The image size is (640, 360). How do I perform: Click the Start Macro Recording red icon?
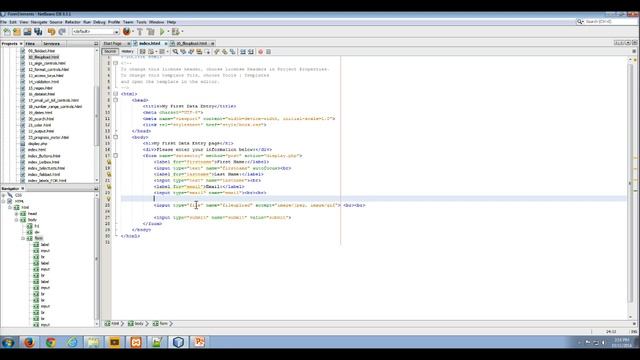(x=260, y=52)
